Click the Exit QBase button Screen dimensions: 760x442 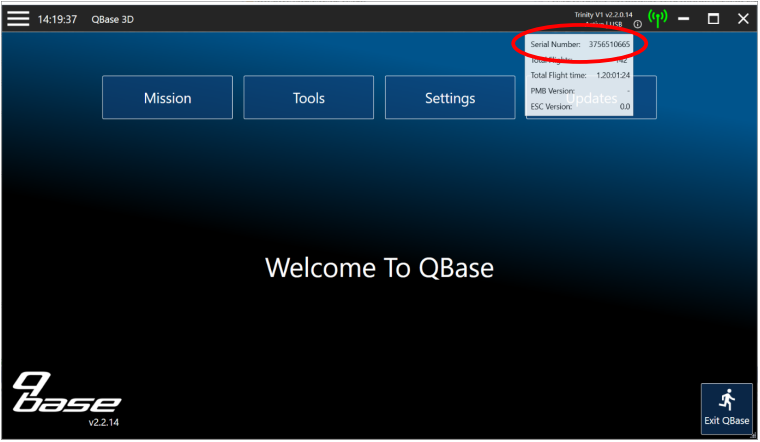727,409
